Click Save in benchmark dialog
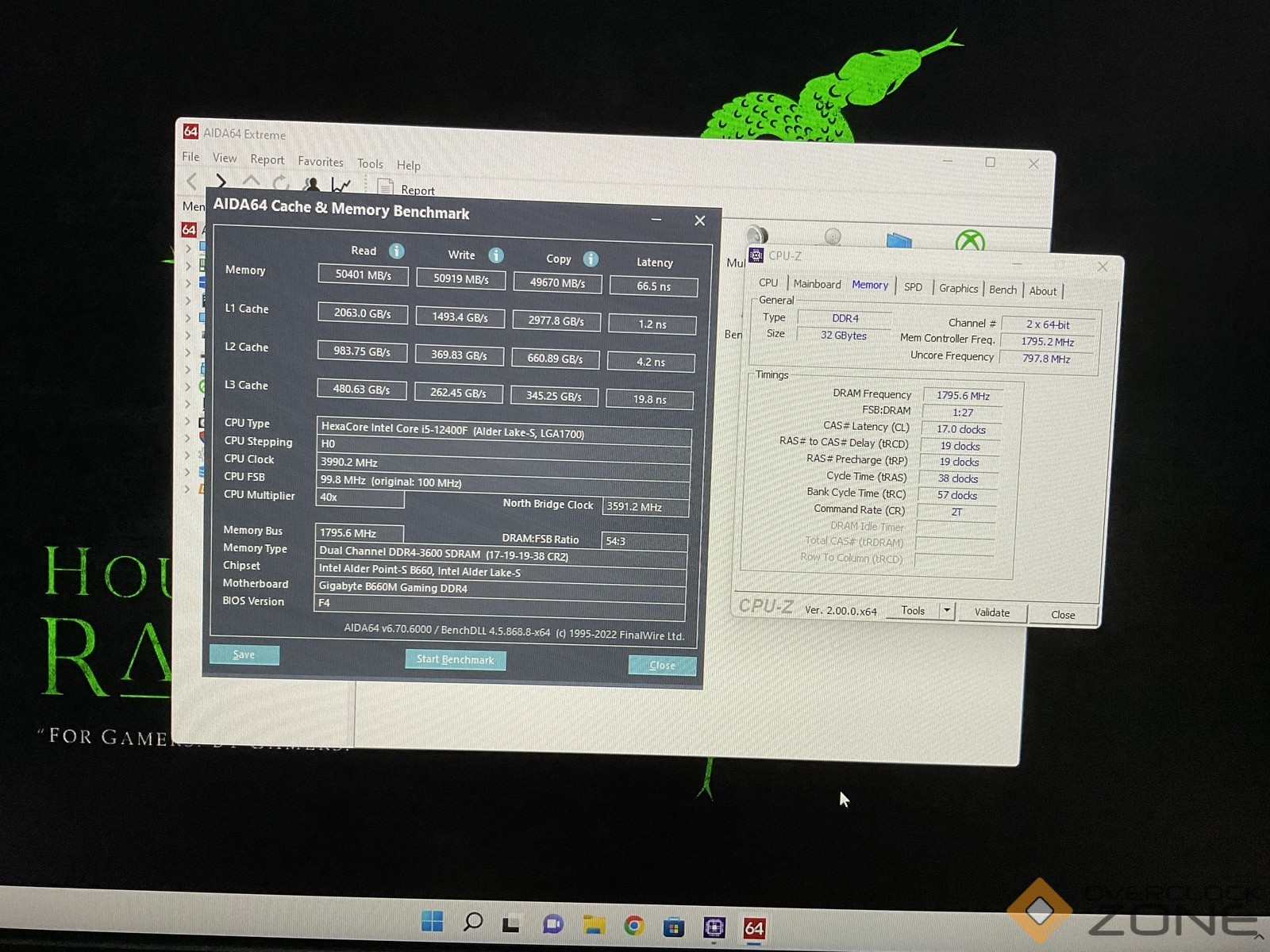Image resolution: width=1270 pixels, height=952 pixels. pos(244,654)
